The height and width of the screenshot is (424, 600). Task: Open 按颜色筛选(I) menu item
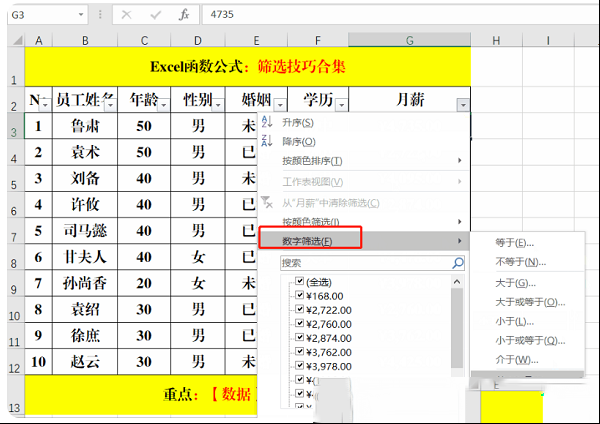(364, 222)
